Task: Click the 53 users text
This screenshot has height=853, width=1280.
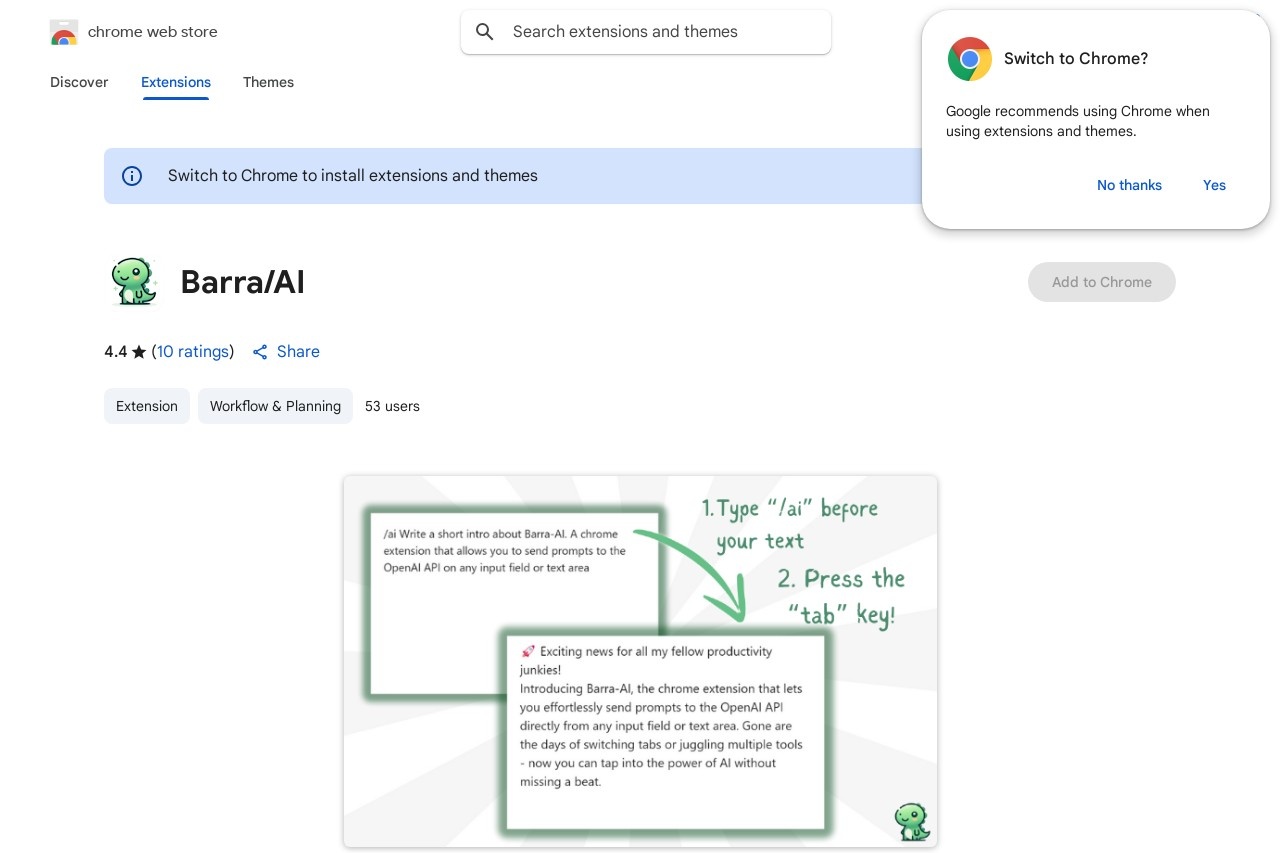Action: pos(392,406)
